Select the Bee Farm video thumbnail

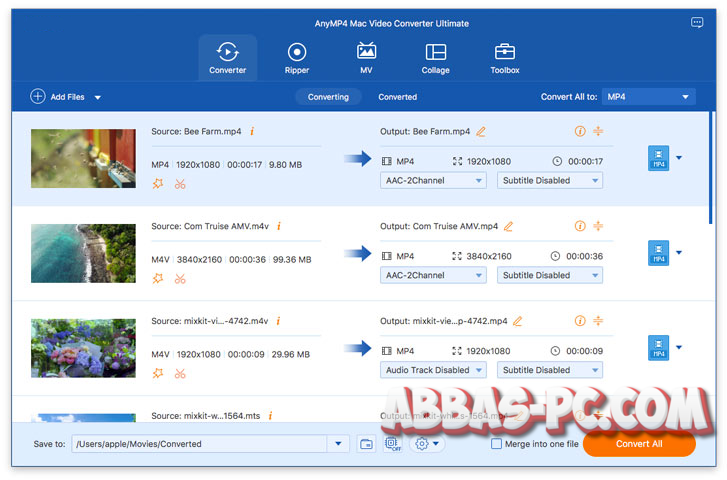[83, 158]
